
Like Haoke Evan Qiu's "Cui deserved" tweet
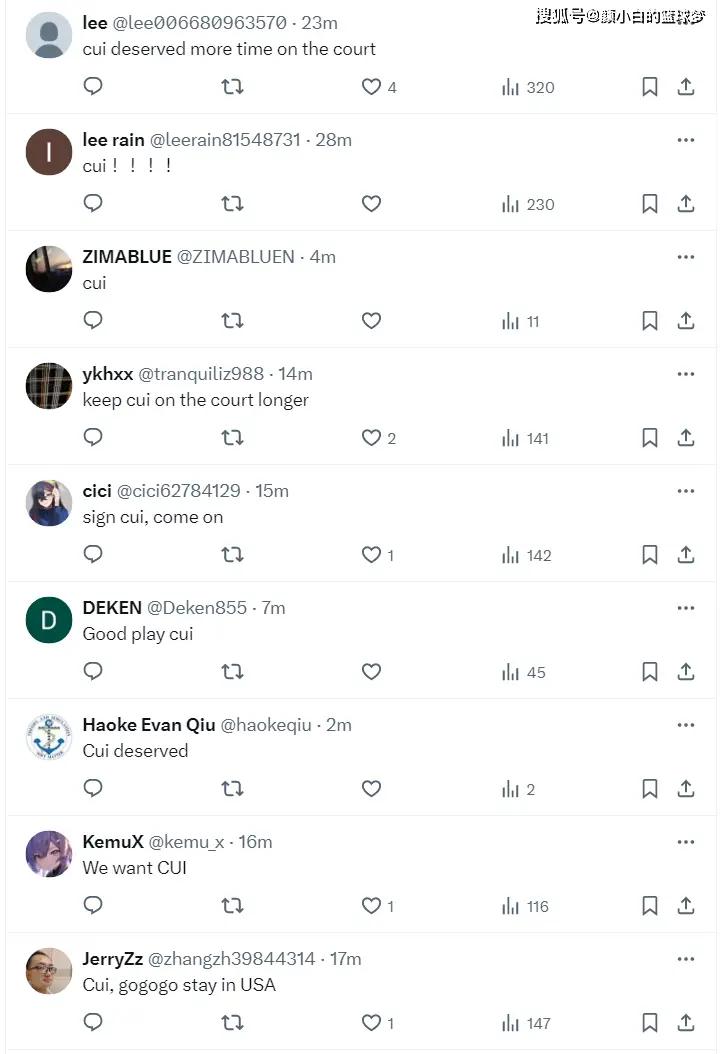372,789
